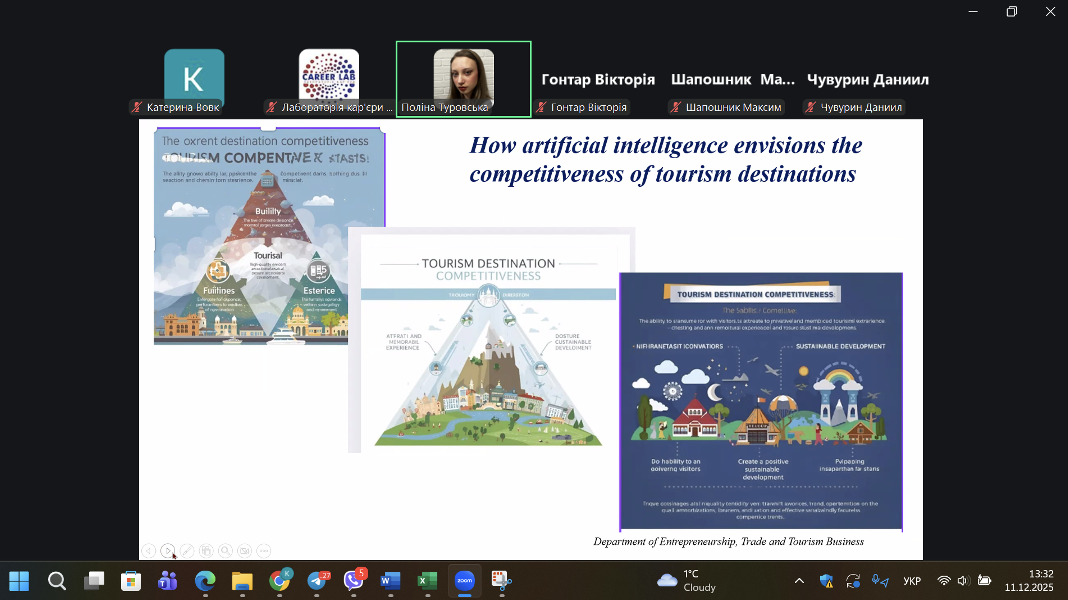Viewport: 1068px width, 600px height.
Task: Open the slideshow pen tools icon
Action: pos(187,550)
